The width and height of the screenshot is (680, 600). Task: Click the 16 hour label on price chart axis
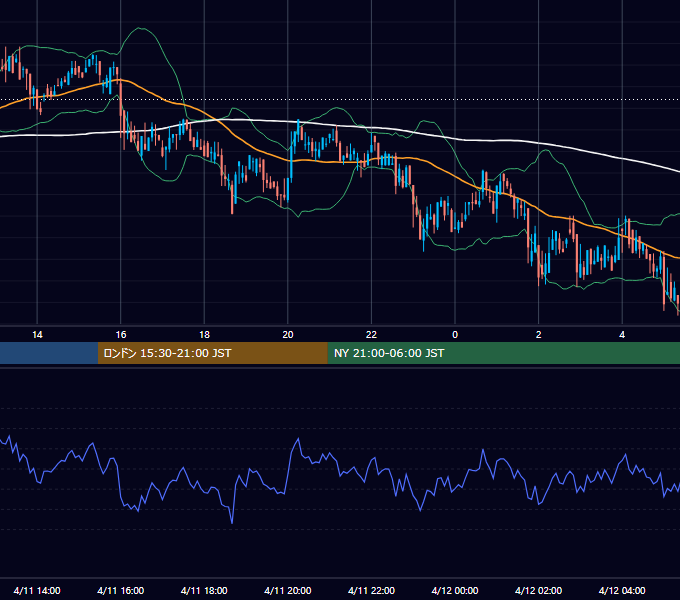click(121, 335)
